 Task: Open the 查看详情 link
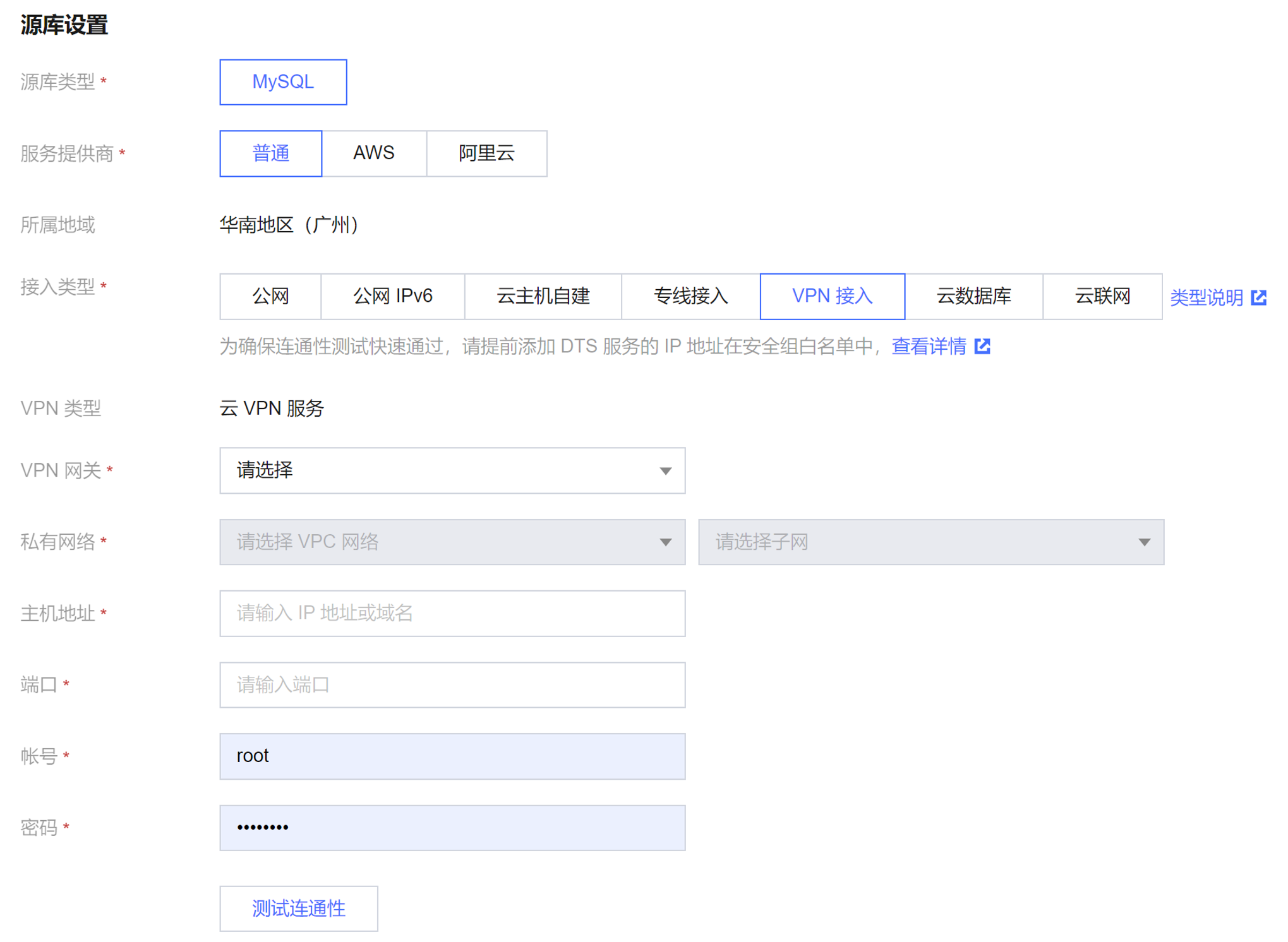[x=929, y=346]
